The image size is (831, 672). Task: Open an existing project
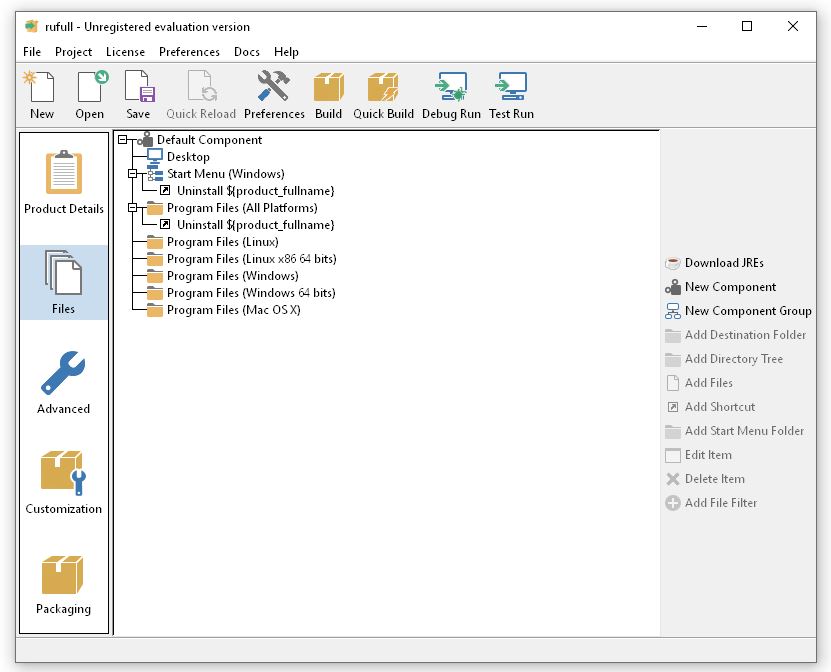pyautogui.click(x=89, y=90)
